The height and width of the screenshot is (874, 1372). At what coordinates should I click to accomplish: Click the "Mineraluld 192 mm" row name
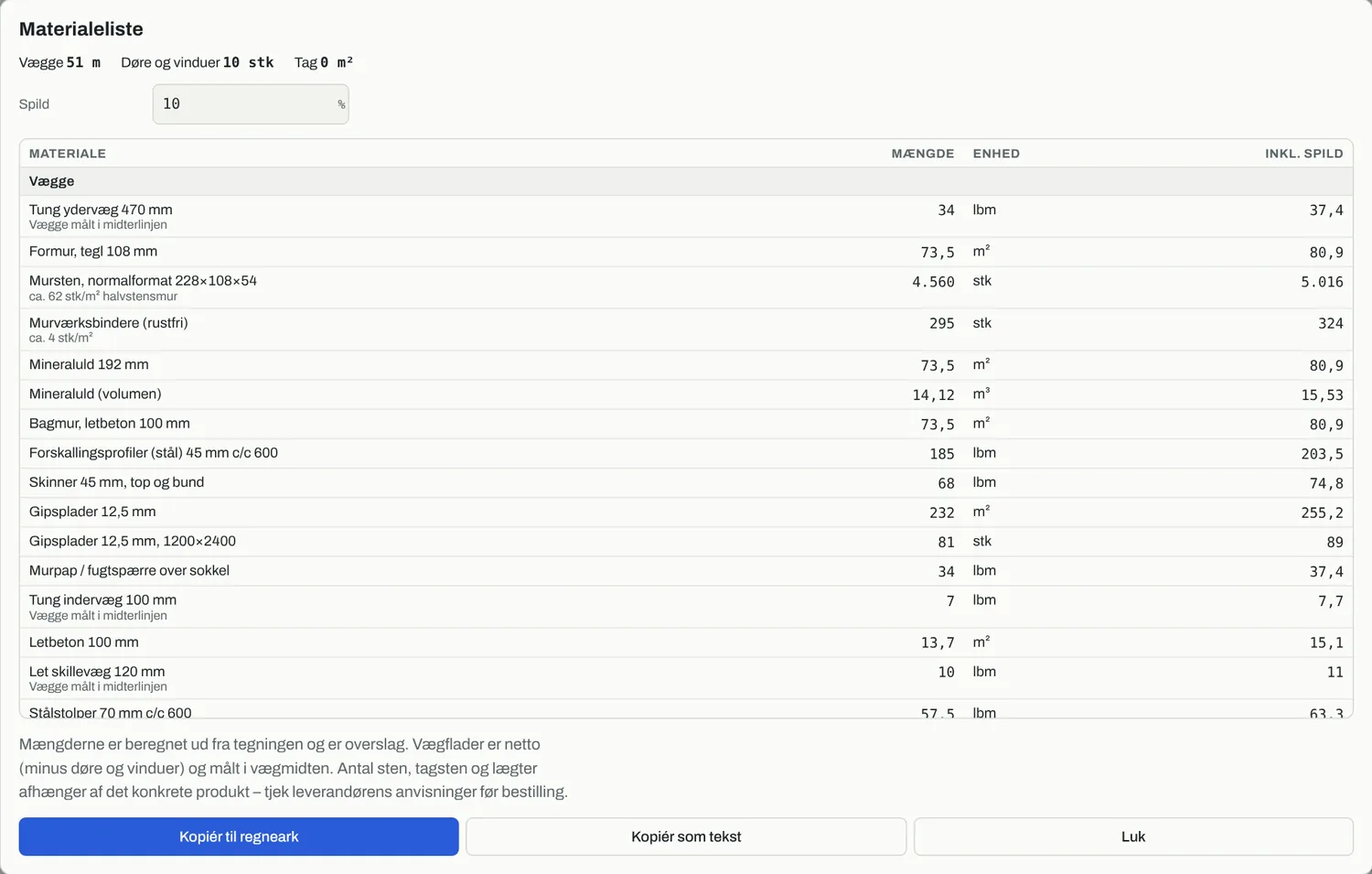89,365
